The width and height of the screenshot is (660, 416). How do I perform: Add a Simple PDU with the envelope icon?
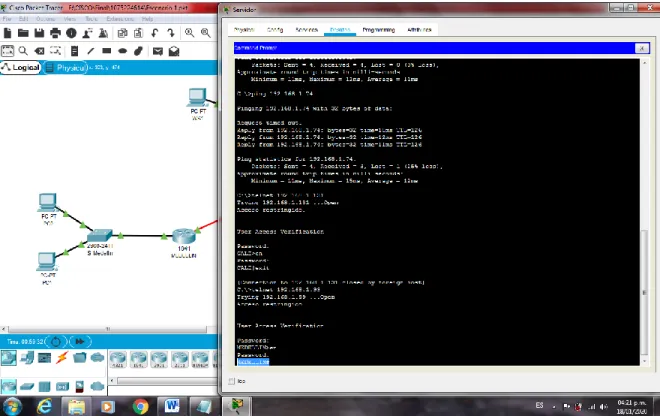(x=158, y=51)
